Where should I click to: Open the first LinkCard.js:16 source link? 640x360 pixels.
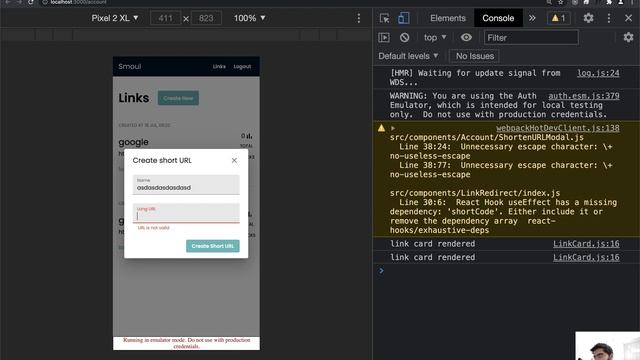point(586,244)
